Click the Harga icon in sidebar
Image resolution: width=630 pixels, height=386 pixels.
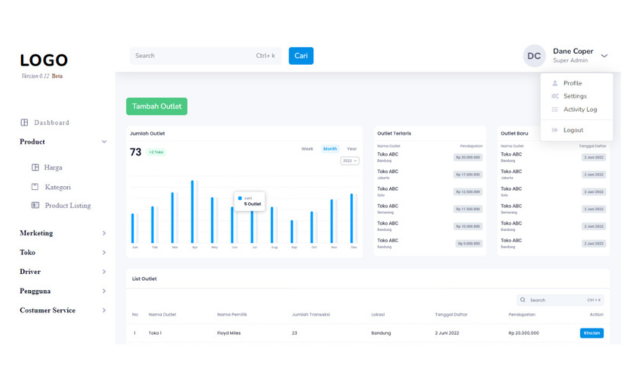(x=35, y=167)
